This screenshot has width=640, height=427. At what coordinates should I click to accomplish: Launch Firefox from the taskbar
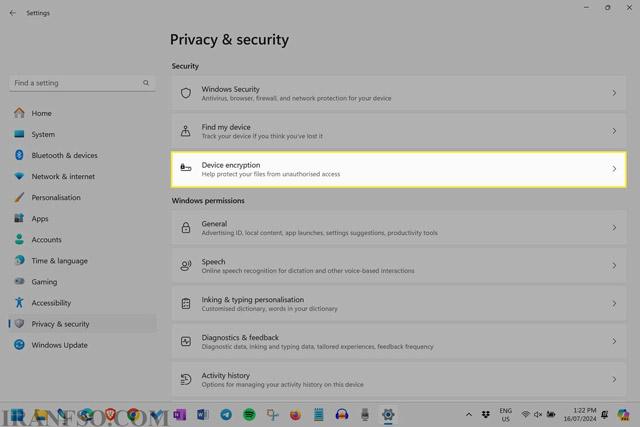tap(296, 415)
